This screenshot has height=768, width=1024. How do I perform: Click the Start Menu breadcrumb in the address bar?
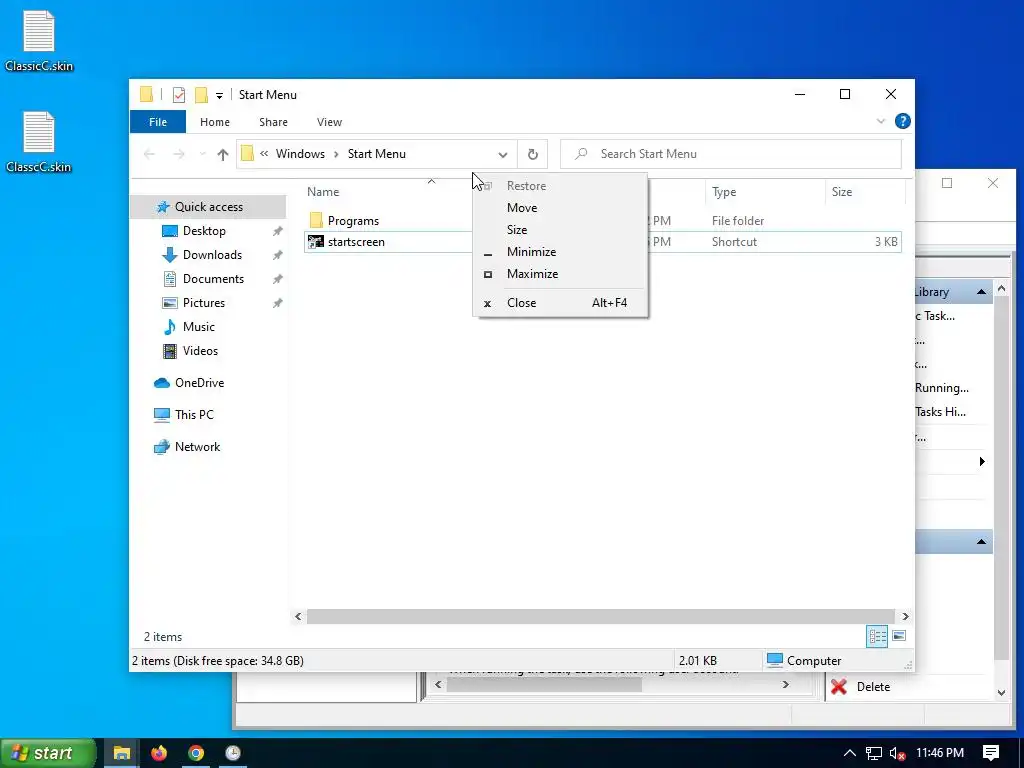coord(377,154)
